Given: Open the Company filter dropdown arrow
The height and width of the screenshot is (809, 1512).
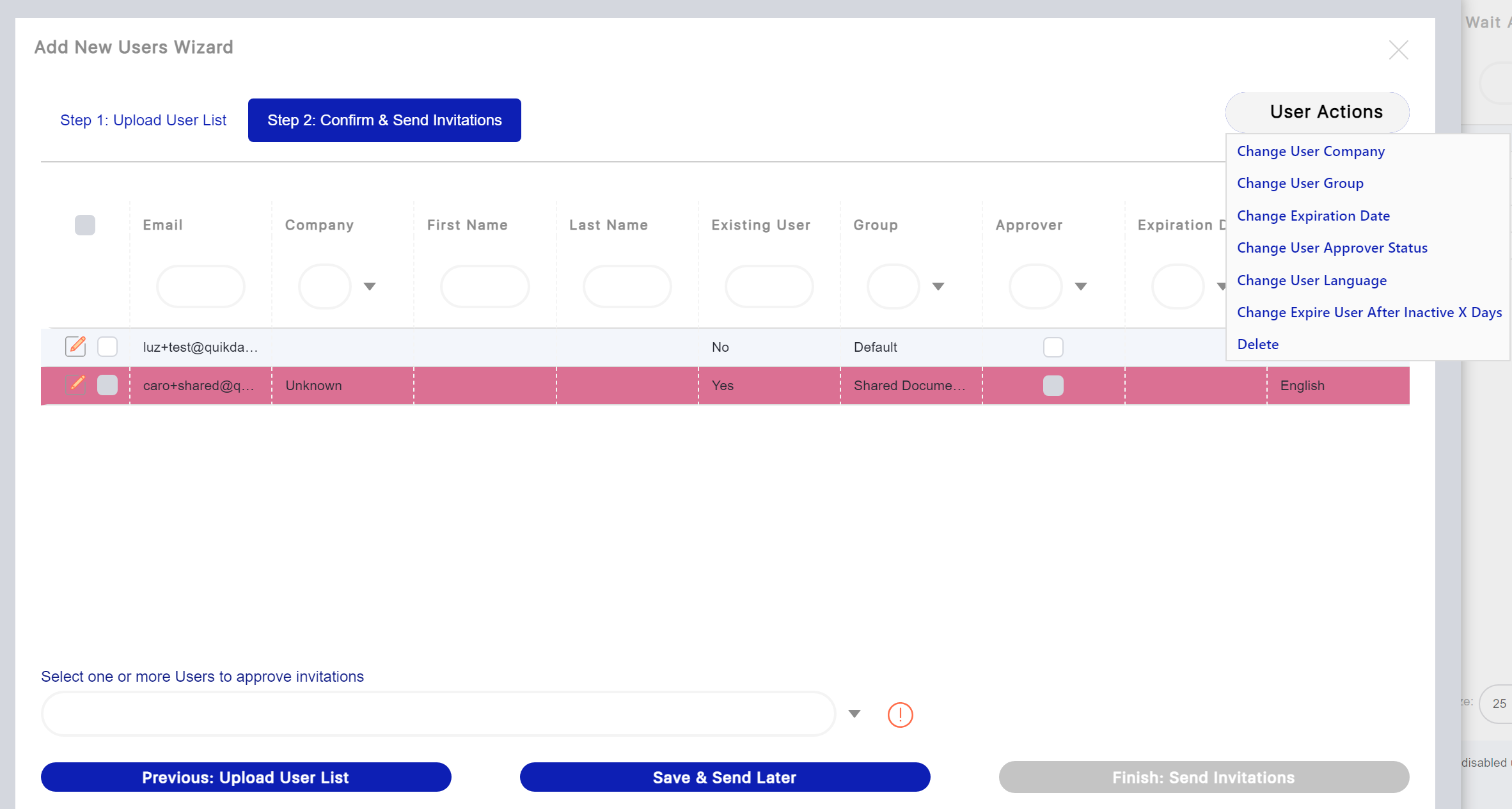Looking at the screenshot, I should [370, 287].
